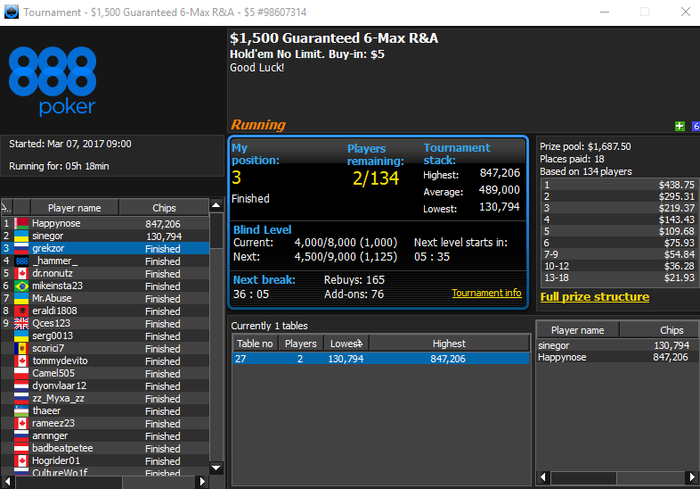Click the Brazil flag beside mikeinsta23

click(21, 286)
